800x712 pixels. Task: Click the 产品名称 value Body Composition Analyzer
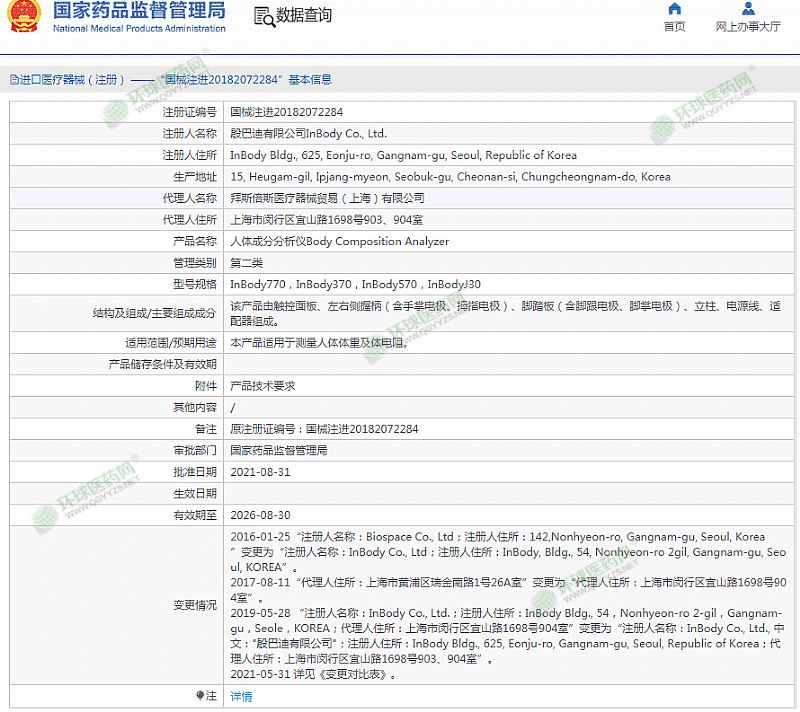tap(339, 241)
